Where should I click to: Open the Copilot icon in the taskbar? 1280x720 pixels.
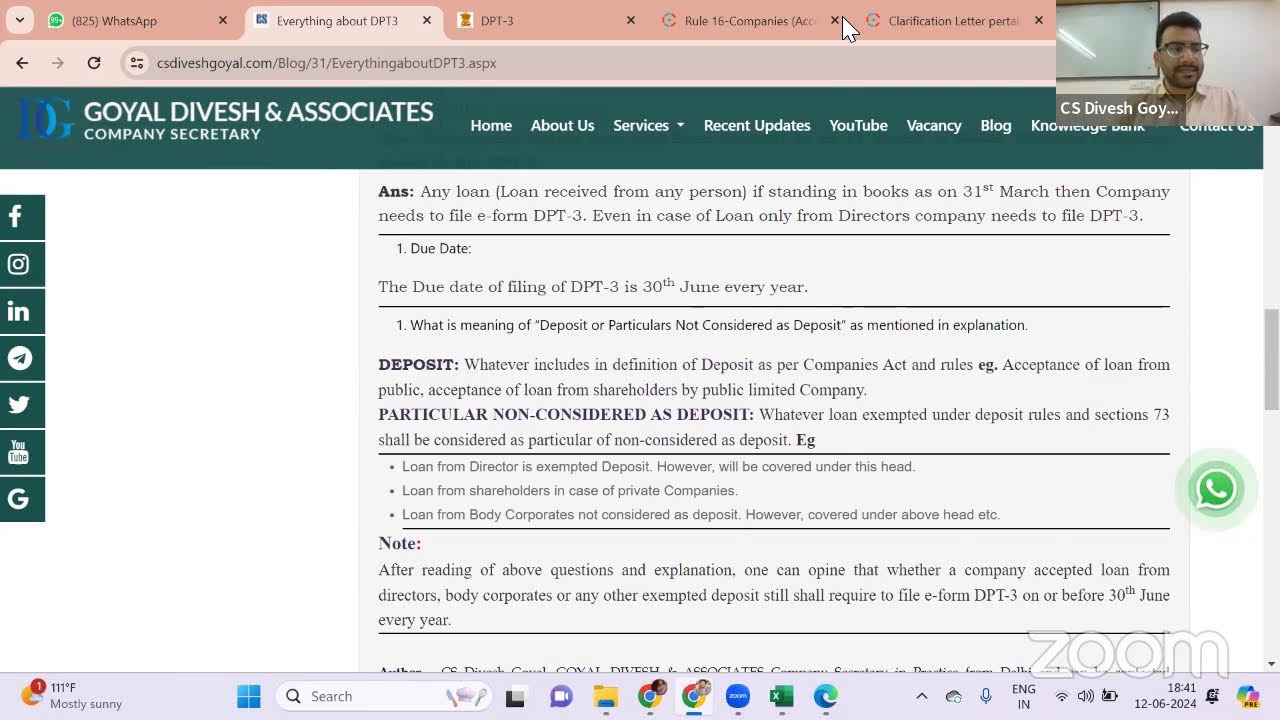point(1247,696)
